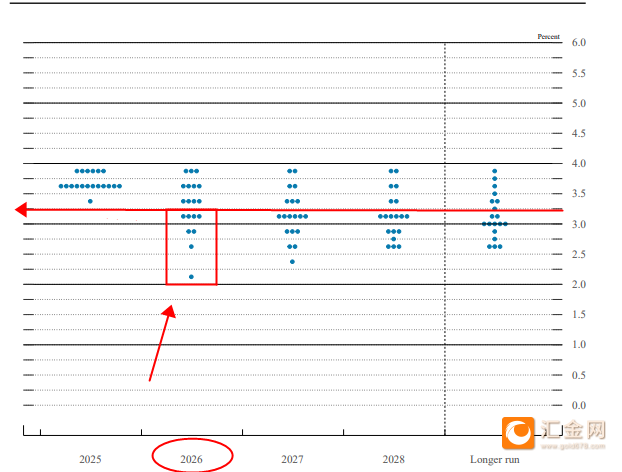Click the 2.0 y-axis value
This screenshot has width=622, height=472.
tap(579, 284)
